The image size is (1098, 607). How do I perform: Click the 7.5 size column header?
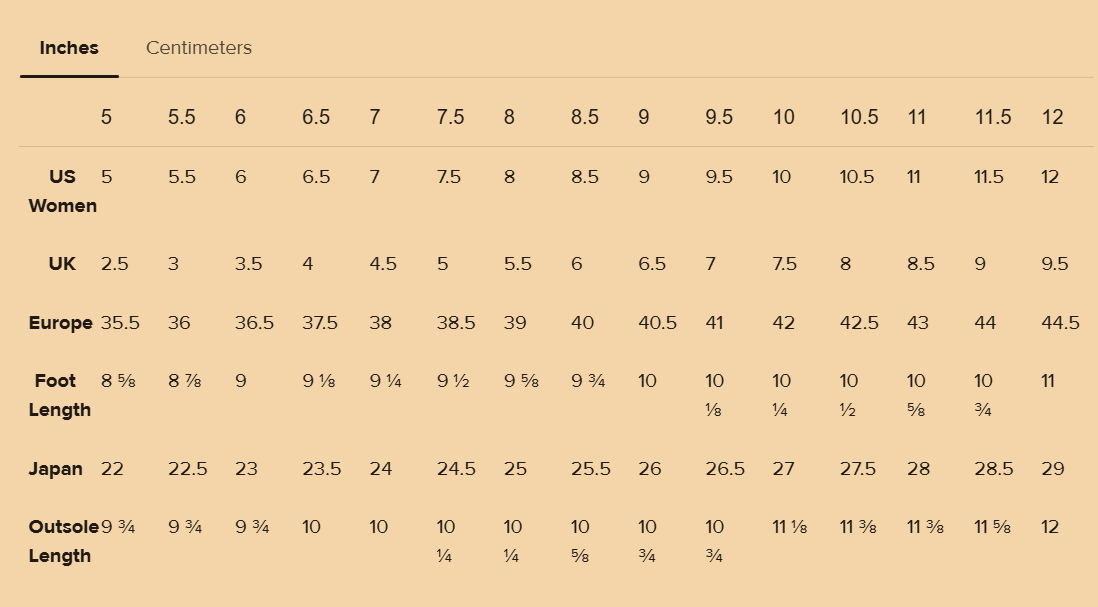(x=450, y=117)
